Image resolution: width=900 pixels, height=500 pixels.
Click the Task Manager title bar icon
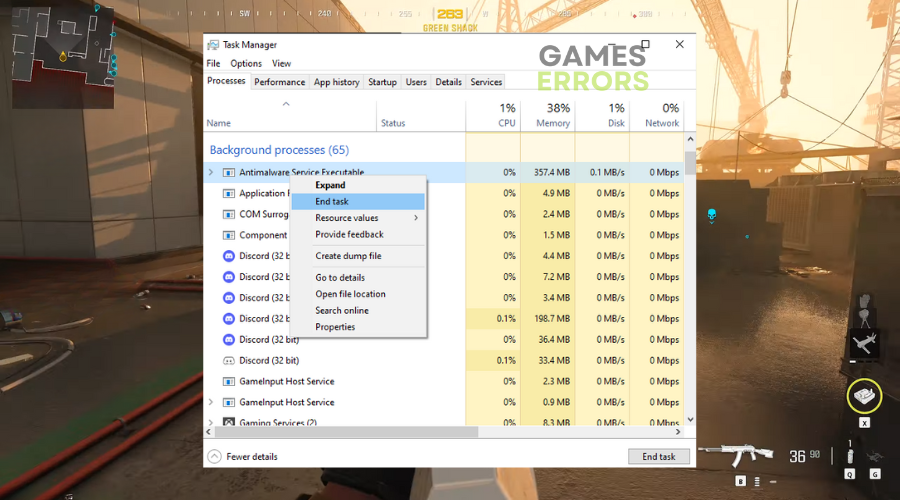click(213, 45)
